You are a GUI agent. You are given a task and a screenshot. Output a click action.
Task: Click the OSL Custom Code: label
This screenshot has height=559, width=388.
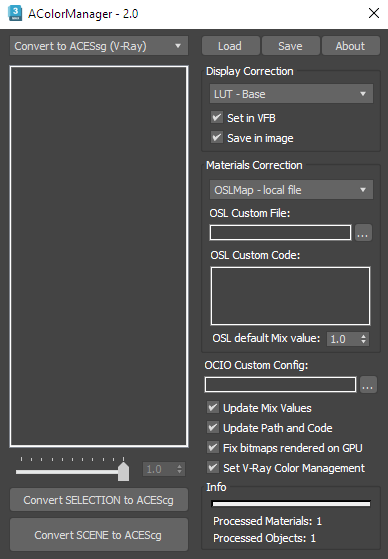pyautogui.click(x=255, y=255)
